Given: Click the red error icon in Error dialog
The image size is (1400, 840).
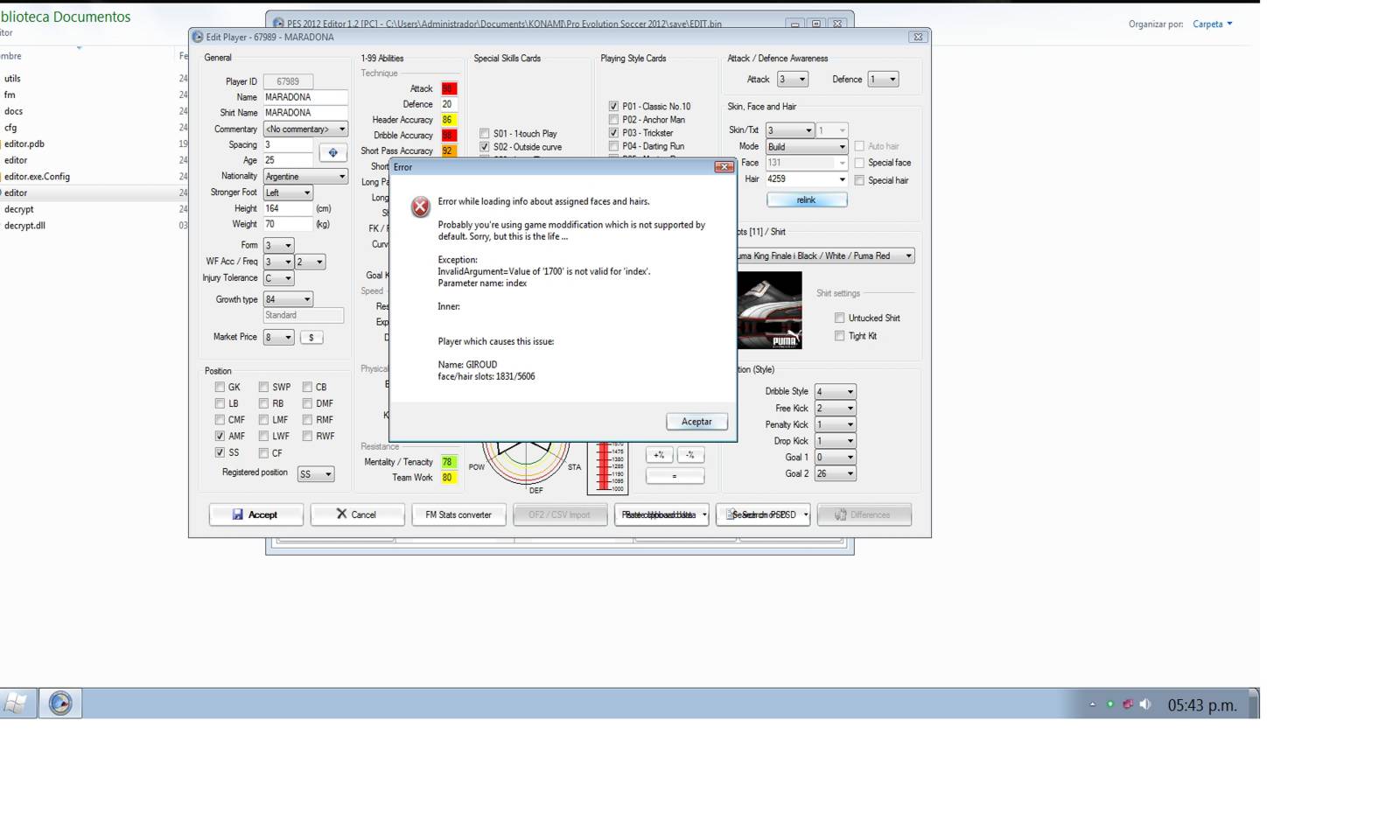Looking at the screenshot, I should point(421,206).
